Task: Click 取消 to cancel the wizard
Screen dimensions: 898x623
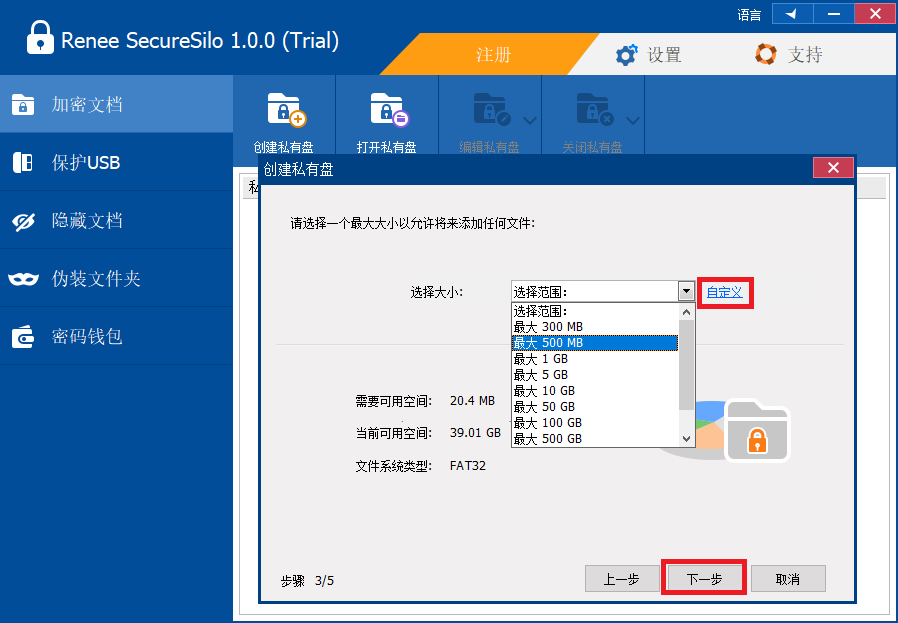Action: [x=788, y=579]
